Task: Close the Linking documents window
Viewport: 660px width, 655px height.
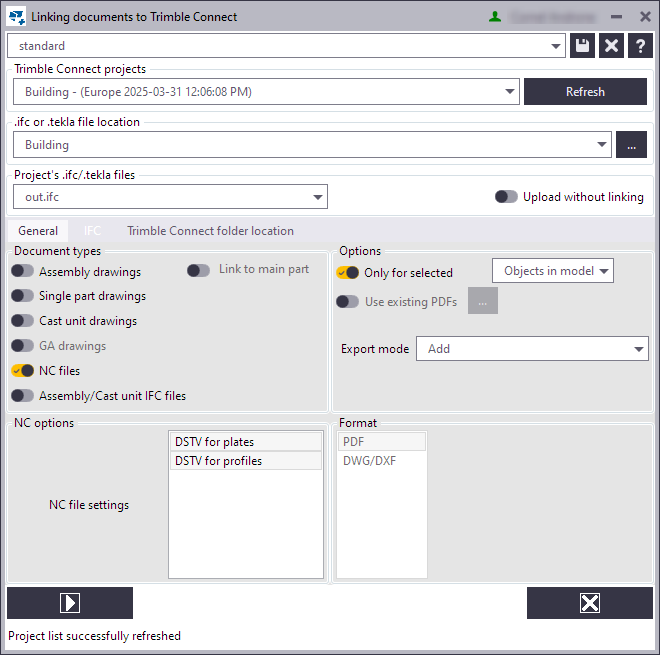Action: [645, 17]
